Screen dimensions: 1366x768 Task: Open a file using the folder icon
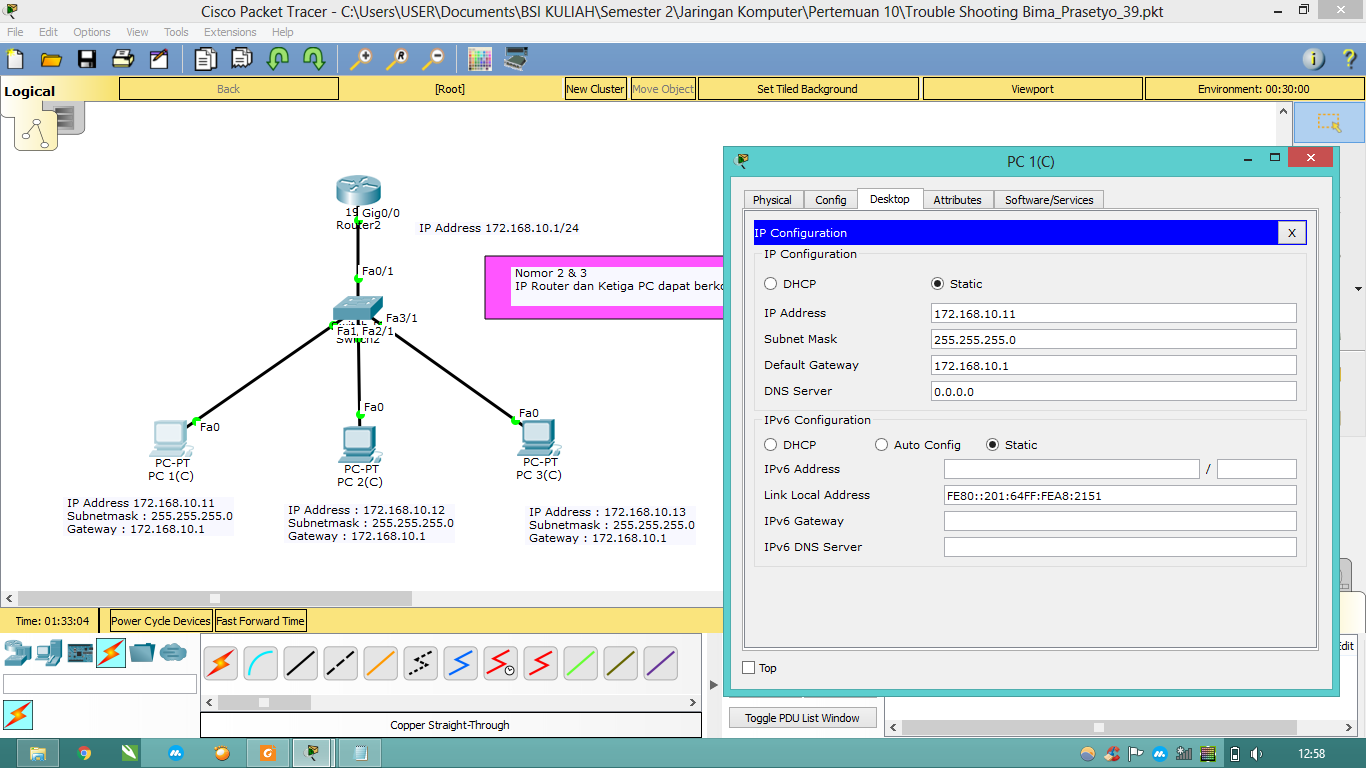point(51,59)
